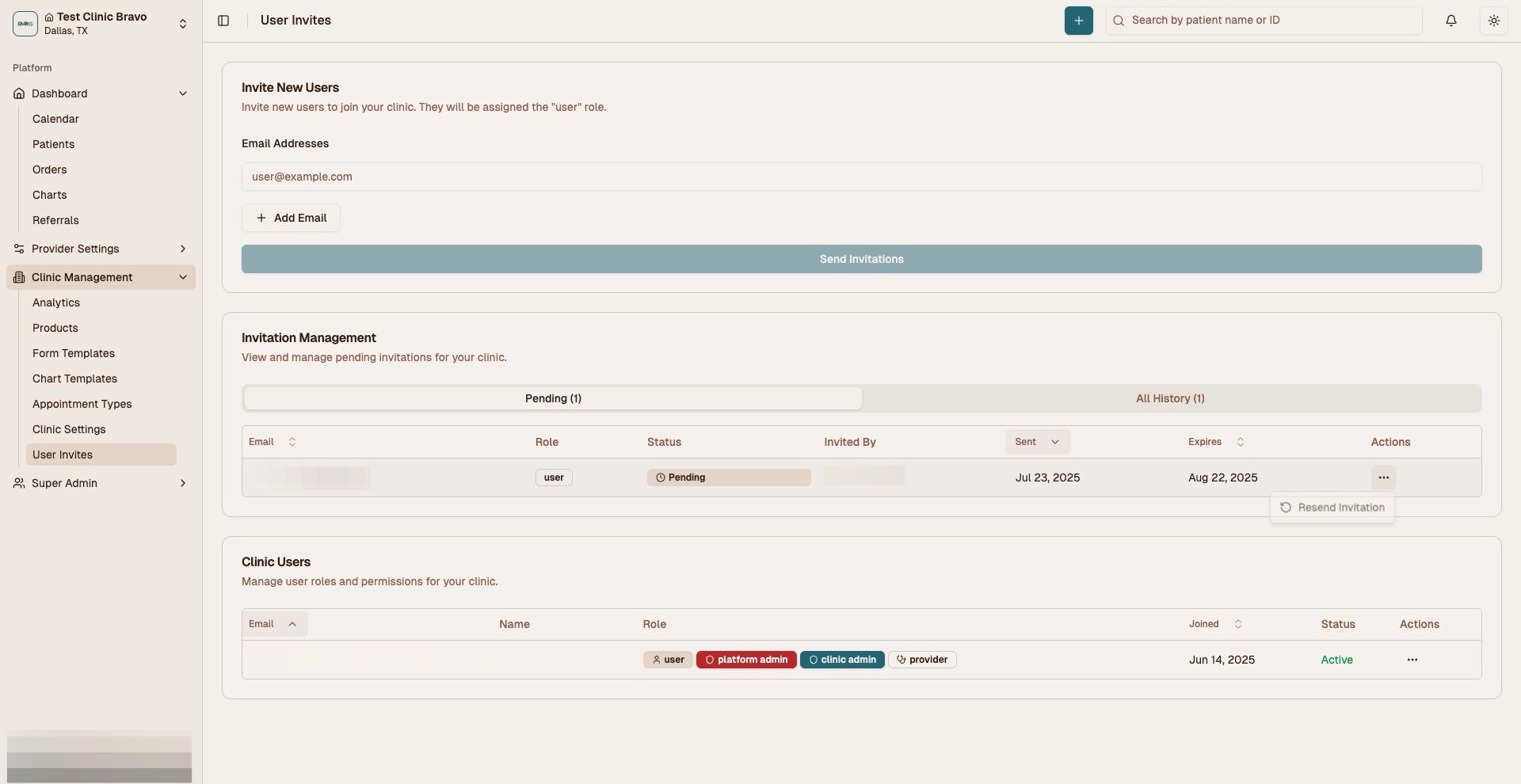This screenshot has height=784, width=1521.
Task: Click the provider role badge
Action: [x=922, y=660]
